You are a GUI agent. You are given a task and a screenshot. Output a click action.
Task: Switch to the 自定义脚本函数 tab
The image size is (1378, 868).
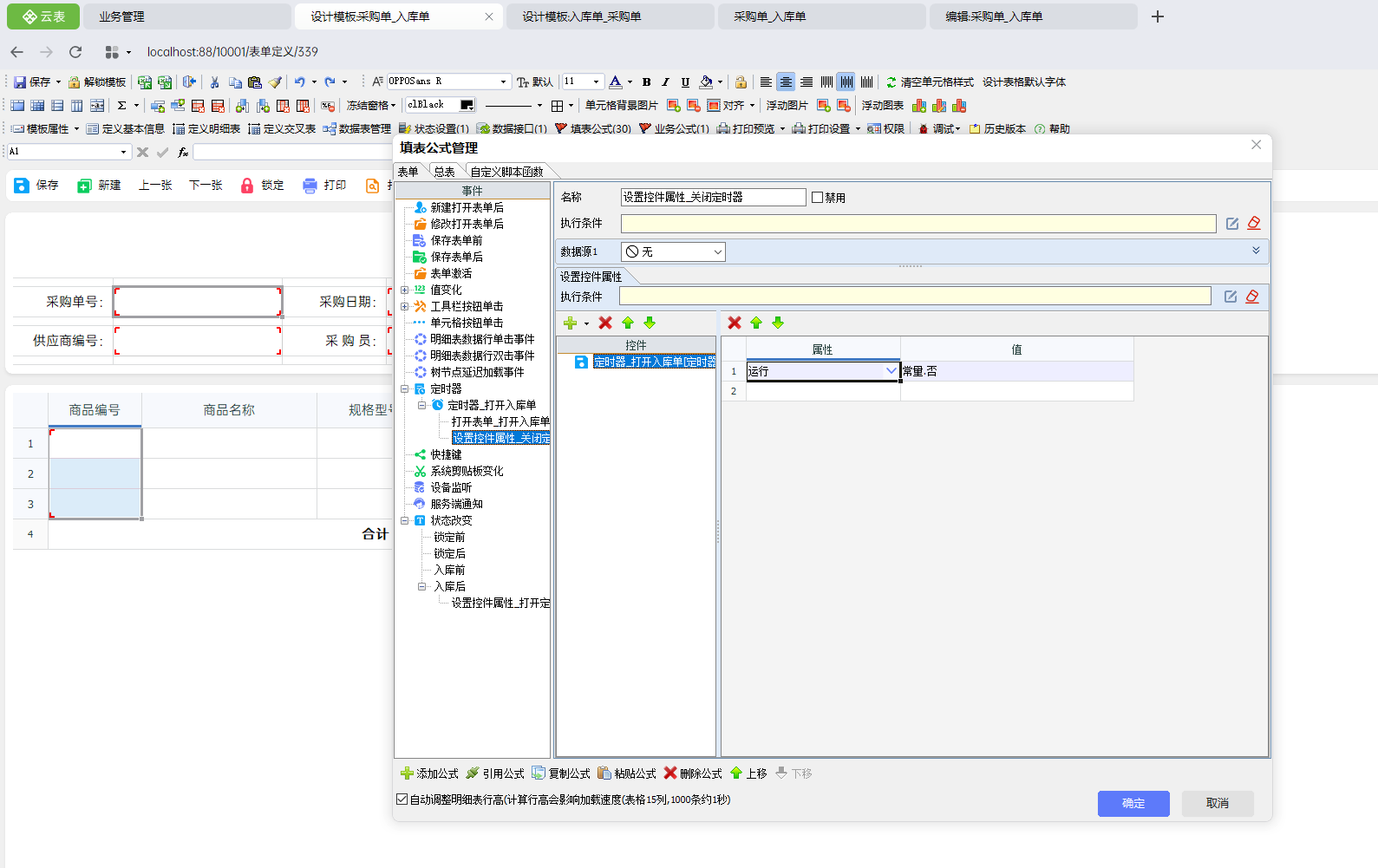(506, 172)
